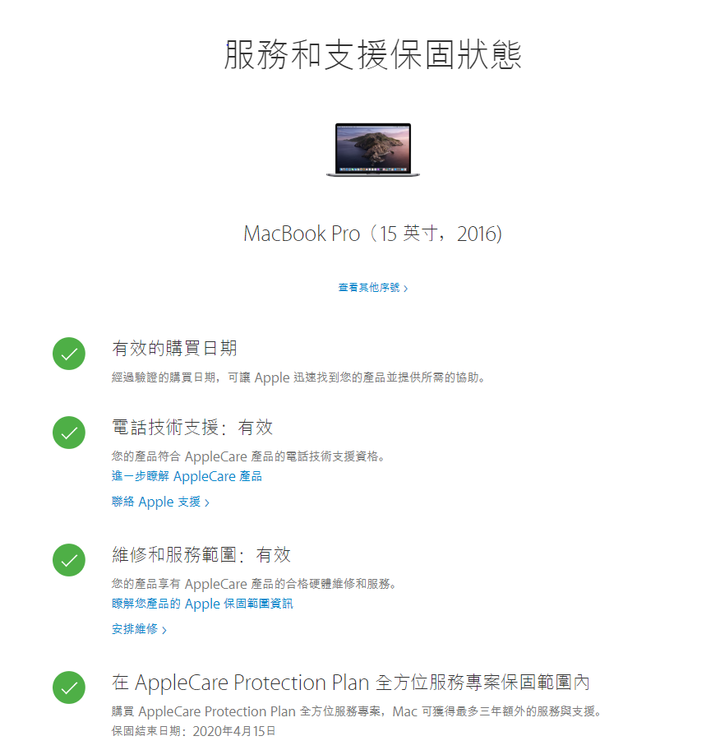
Task: Click the 有效的購買日期 heading
Action: pyautogui.click(x=175, y=348)
